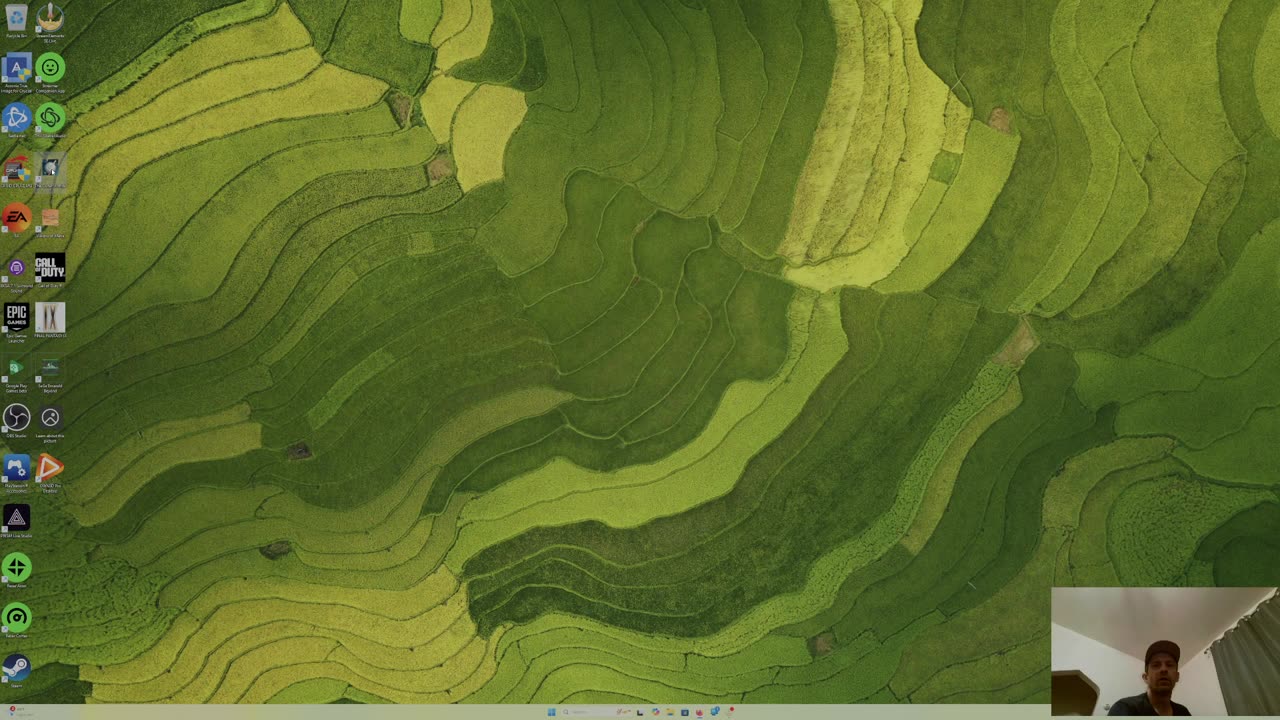The height and width of the screenshot is (720, 1280).
Task: Launch the Call of Duty shortcut
Action: pos(50,271)
